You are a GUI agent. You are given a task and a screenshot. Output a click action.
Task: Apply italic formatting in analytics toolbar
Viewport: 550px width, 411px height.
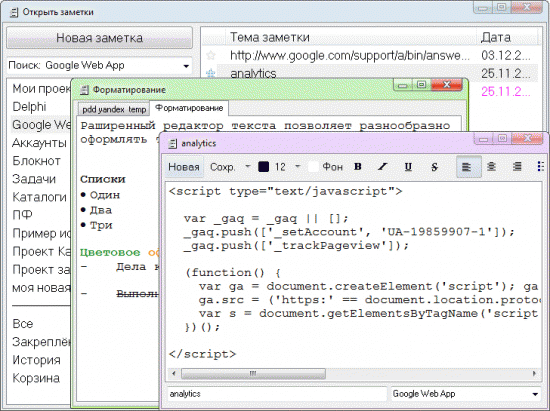click(382, 167)
